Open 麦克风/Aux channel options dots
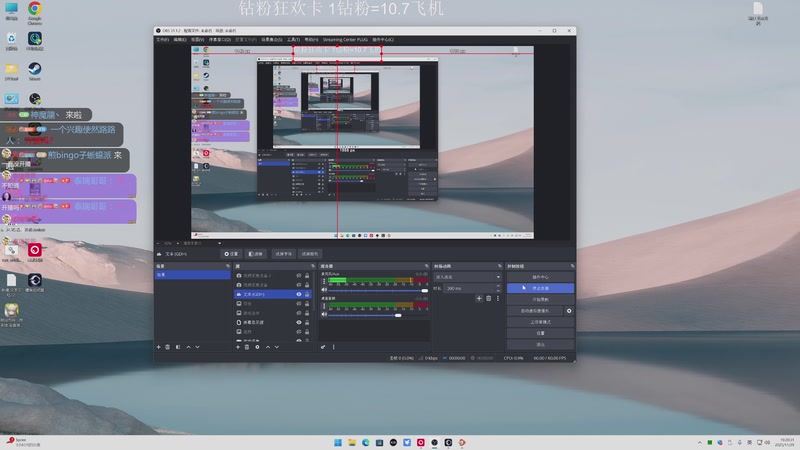Screen dimensions: 800x450 [x=323, y=282]
